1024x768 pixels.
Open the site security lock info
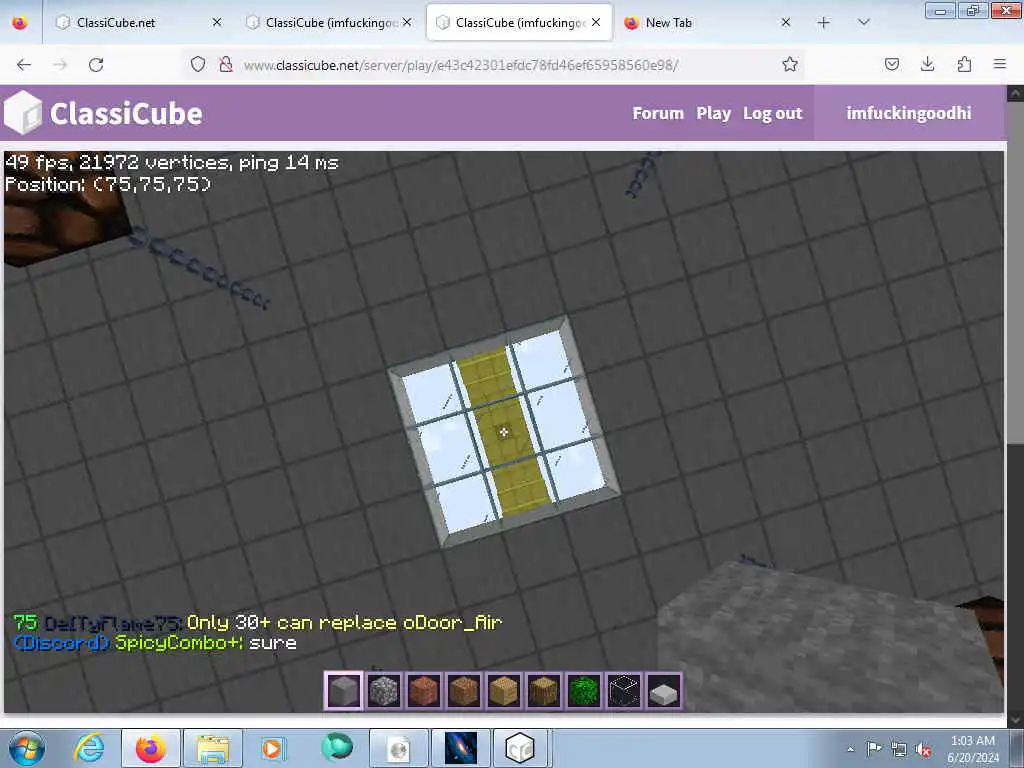pos(226,65)
